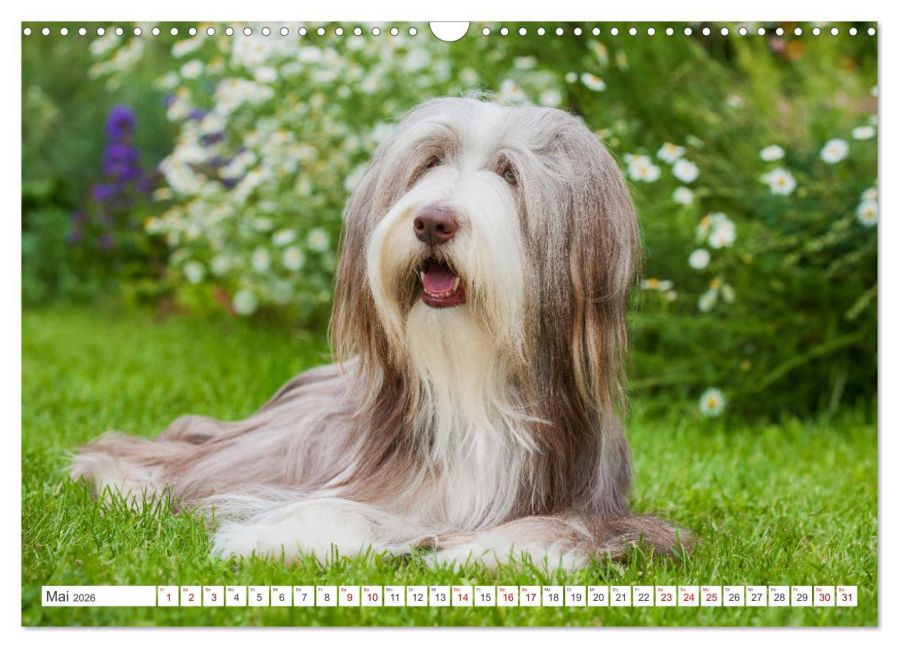Select day 1 in the calendar strip
The image size is (899, 648).
coord(168,596)
